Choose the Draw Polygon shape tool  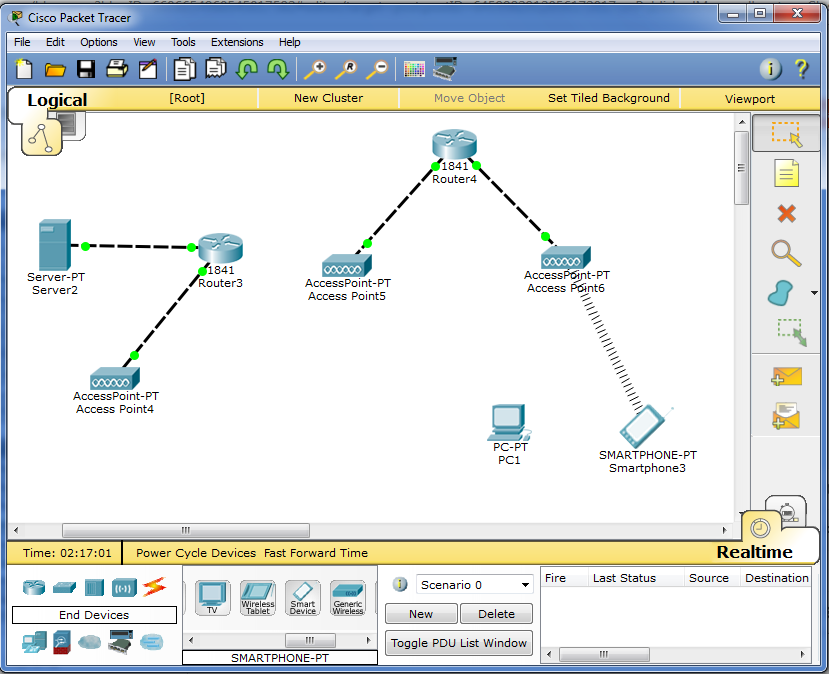tap(780, 293)
